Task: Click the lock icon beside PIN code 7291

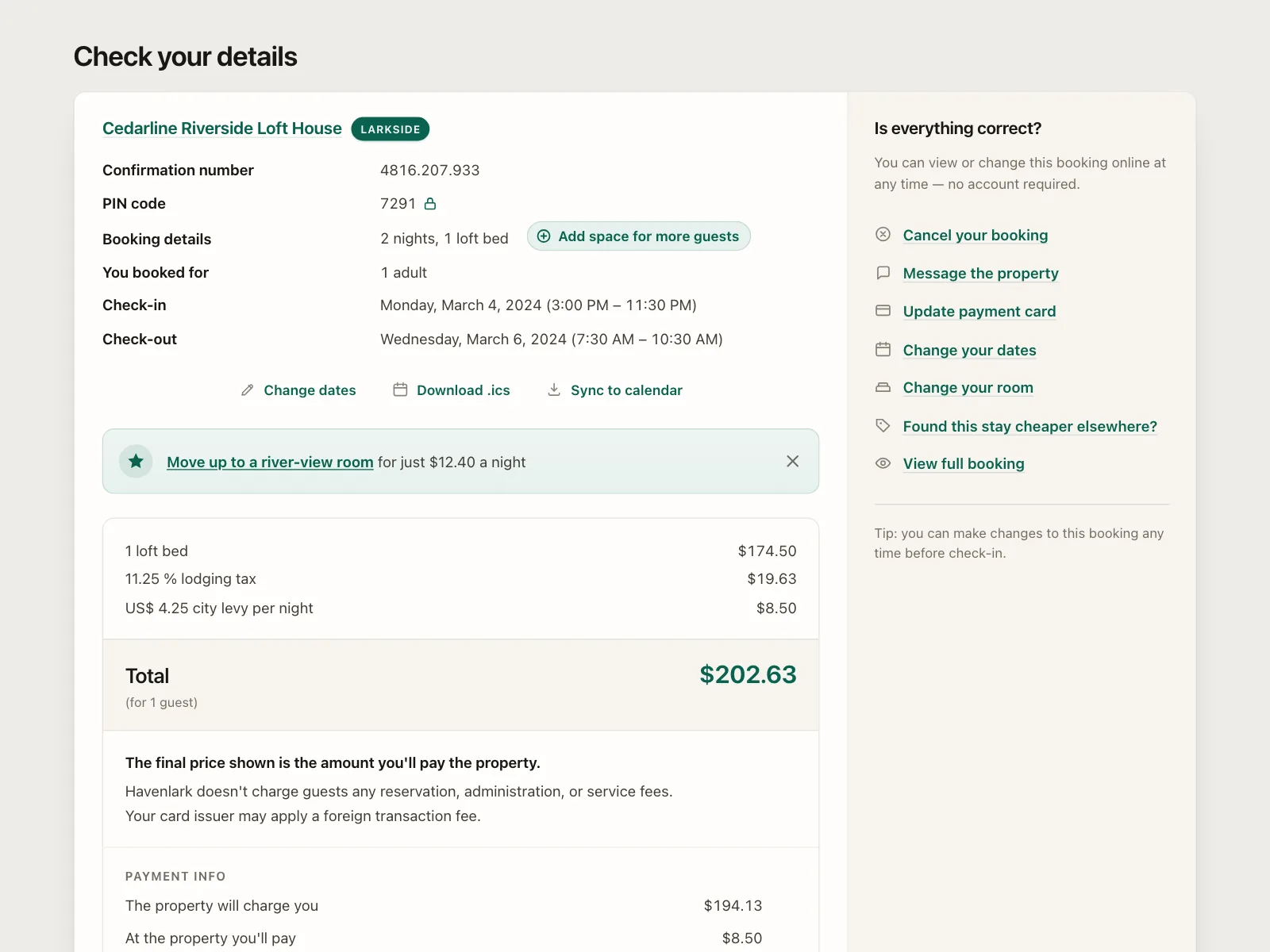Action: click(x=430, y=204)
